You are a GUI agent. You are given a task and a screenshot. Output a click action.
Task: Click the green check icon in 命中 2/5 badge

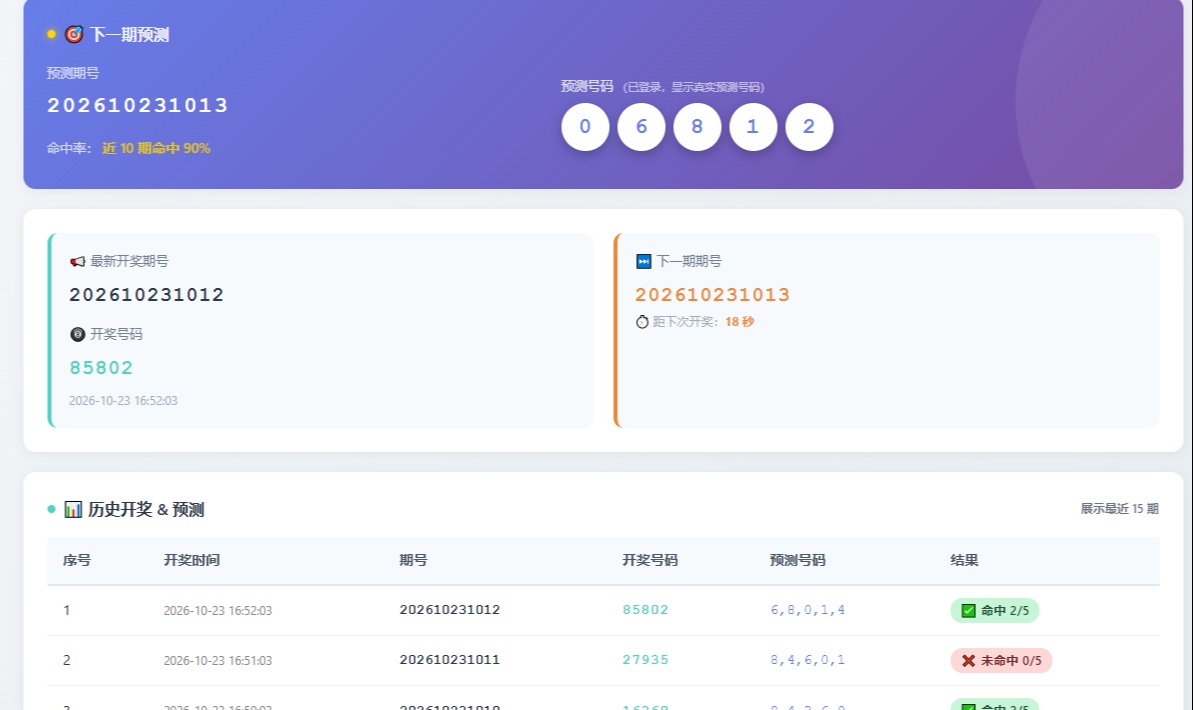click(969, 610)
